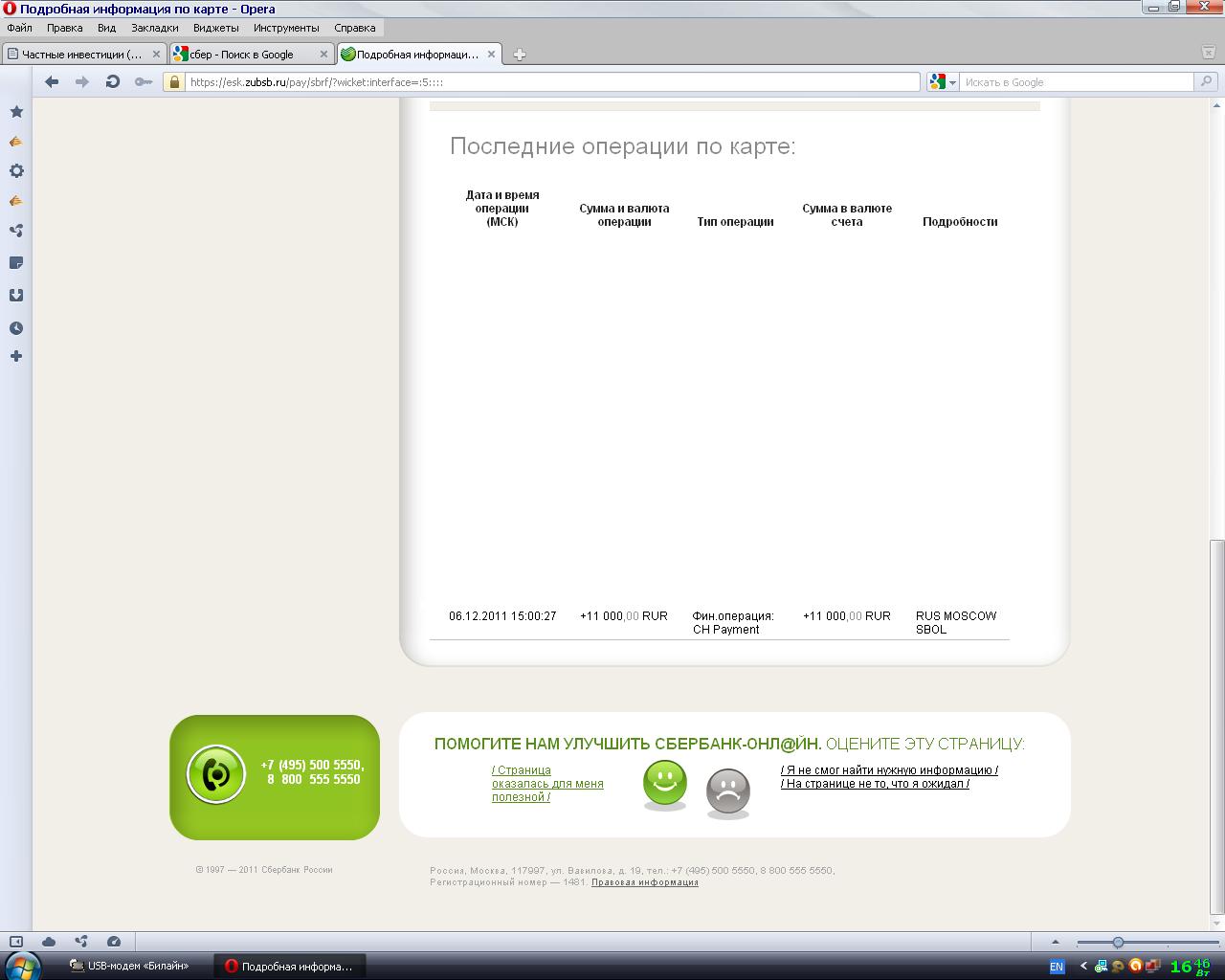1225x980 pixels.
Task: Click the Opera taskbar button Подробная информа...
Action: [x=288, y=967]
